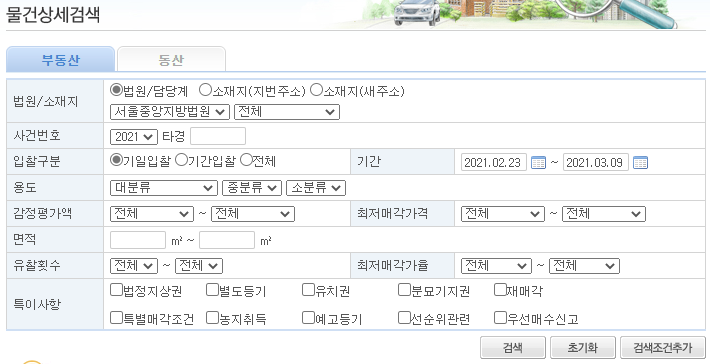
Task: Focus the maximum 면적 area field
Action: tap(227, 240)
